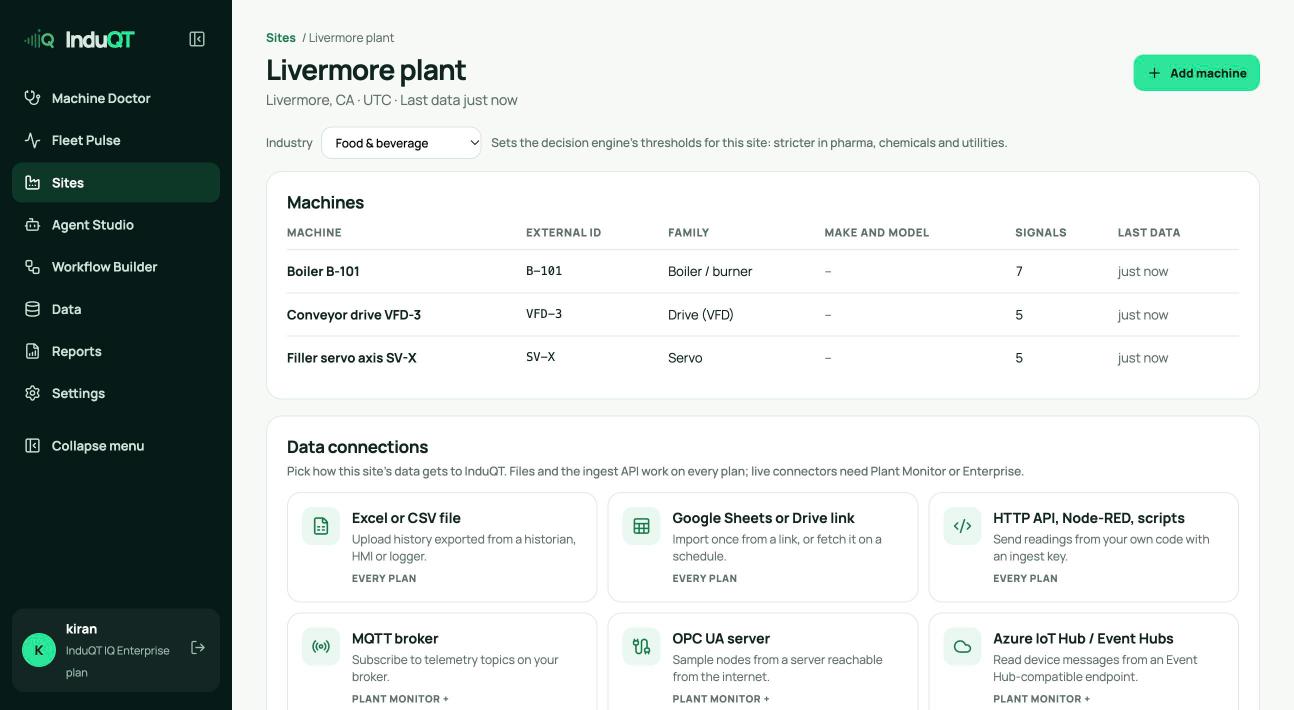This screenshot has width=1294, height=710.
Task: Click the Settings gear icon
Action: [x=32, y=393]
